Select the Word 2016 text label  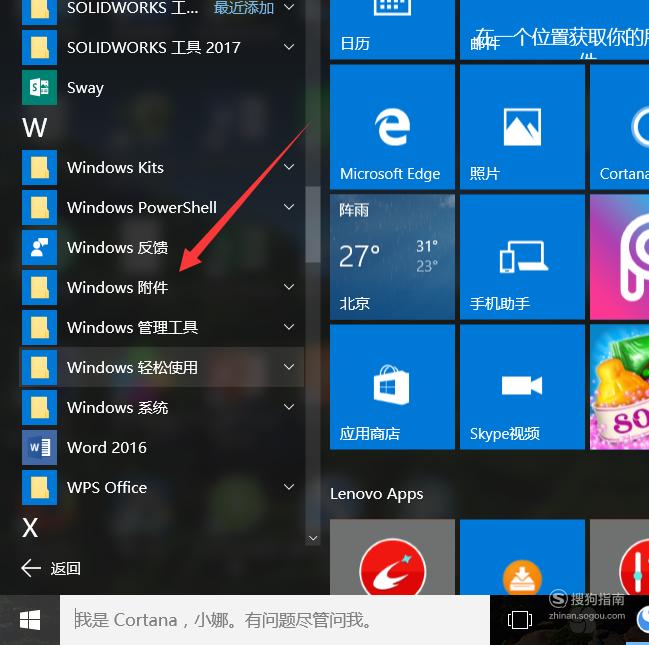click(x=107, y=448)
